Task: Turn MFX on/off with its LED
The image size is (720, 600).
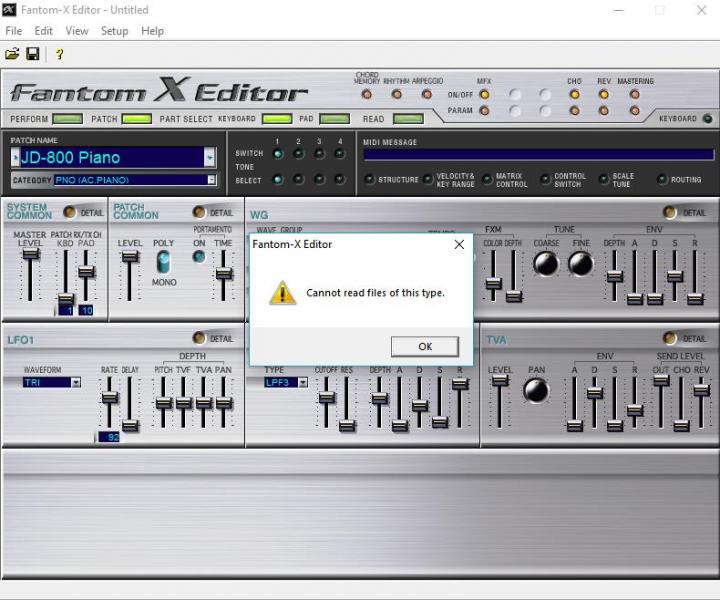Action: pos(484,95)
